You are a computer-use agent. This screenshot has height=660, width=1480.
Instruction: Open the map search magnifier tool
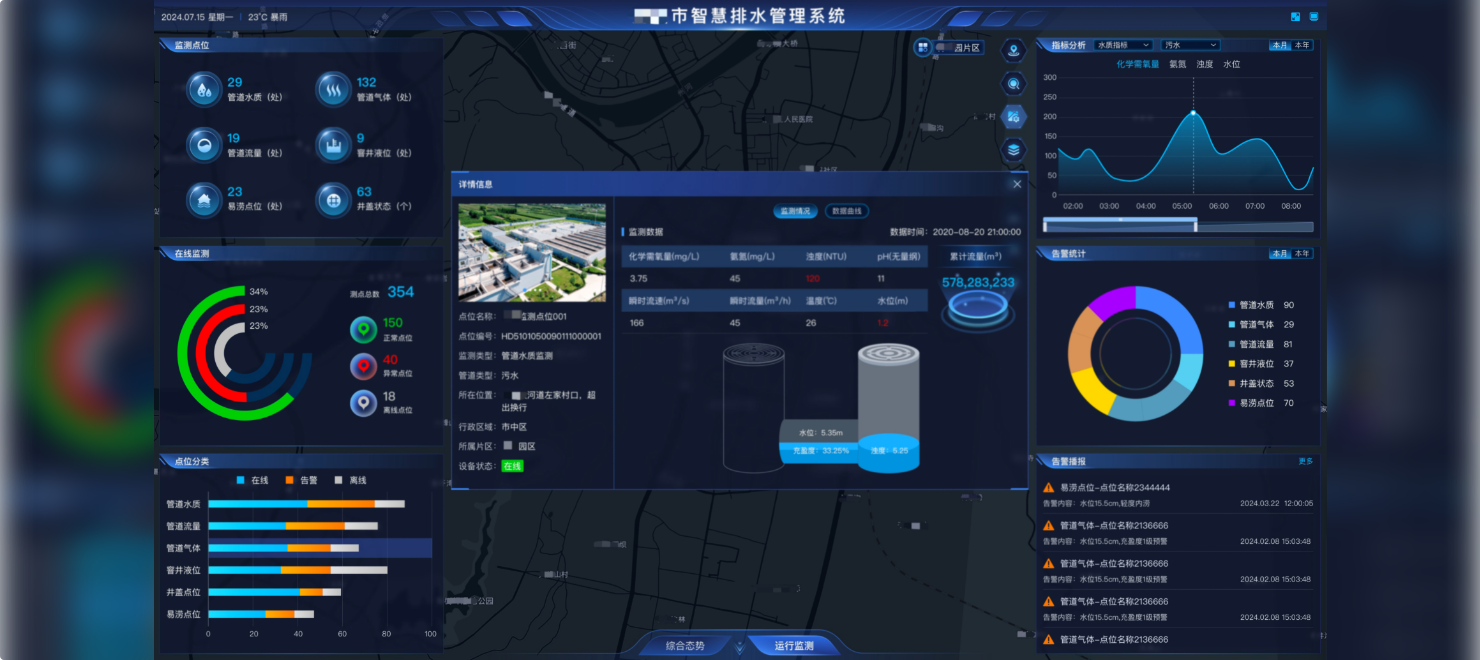[x=1014, y=84]
